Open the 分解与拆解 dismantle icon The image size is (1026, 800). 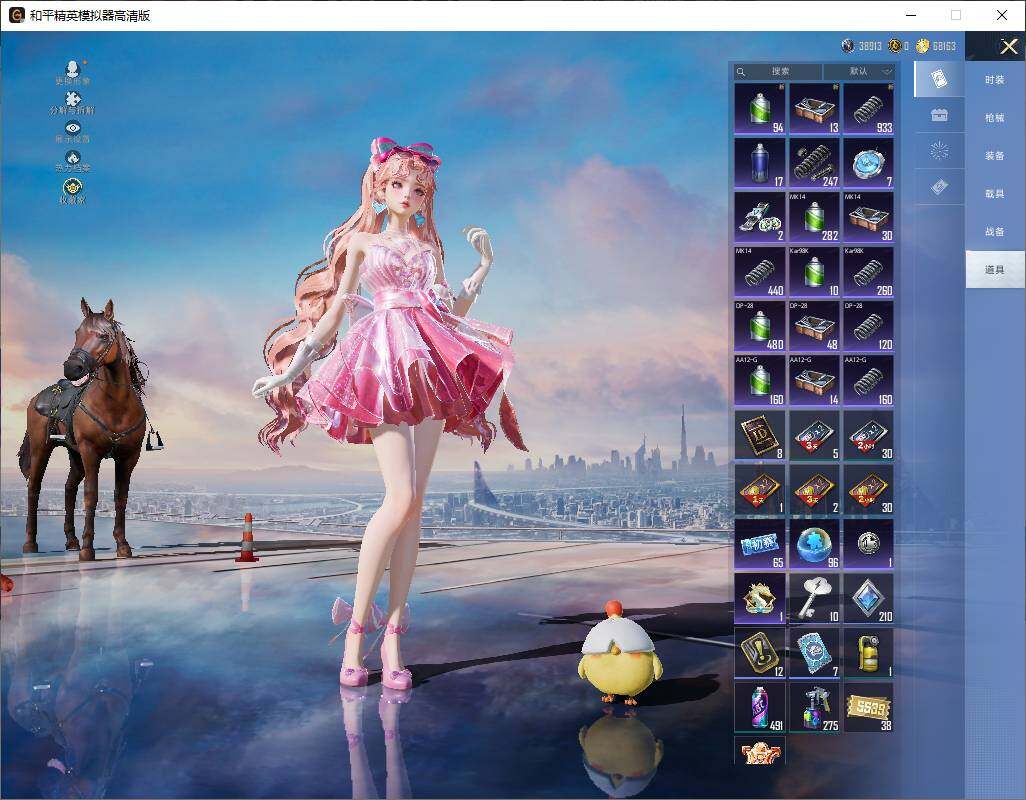pyautogui.click(x=73, y=102)
